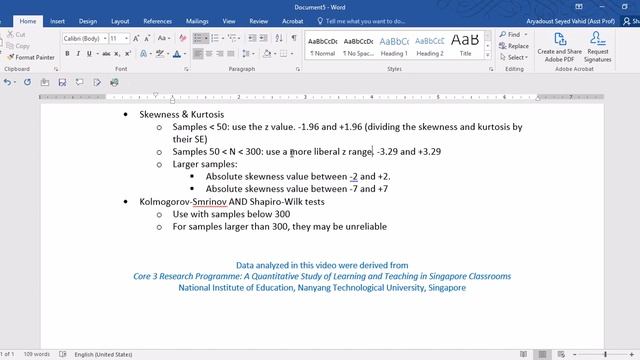Click the Cut command
The width and height of the screenshot is (640, 360).
click(16, 34)
